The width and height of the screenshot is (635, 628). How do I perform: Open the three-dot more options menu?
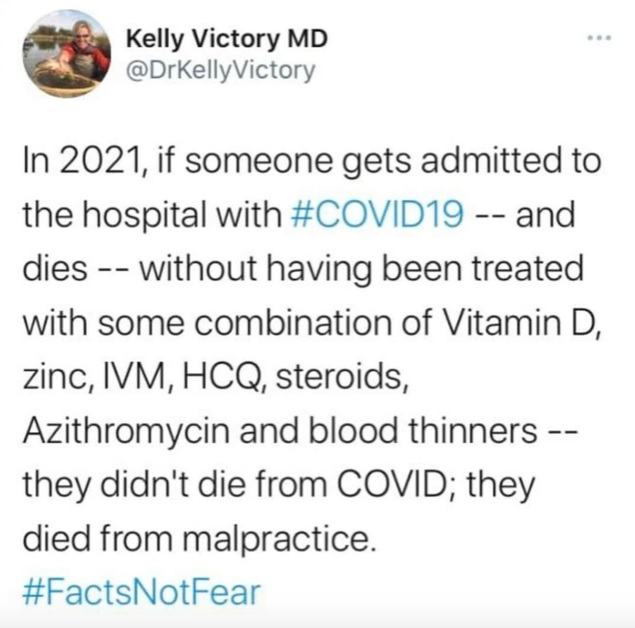click(599, 38)
